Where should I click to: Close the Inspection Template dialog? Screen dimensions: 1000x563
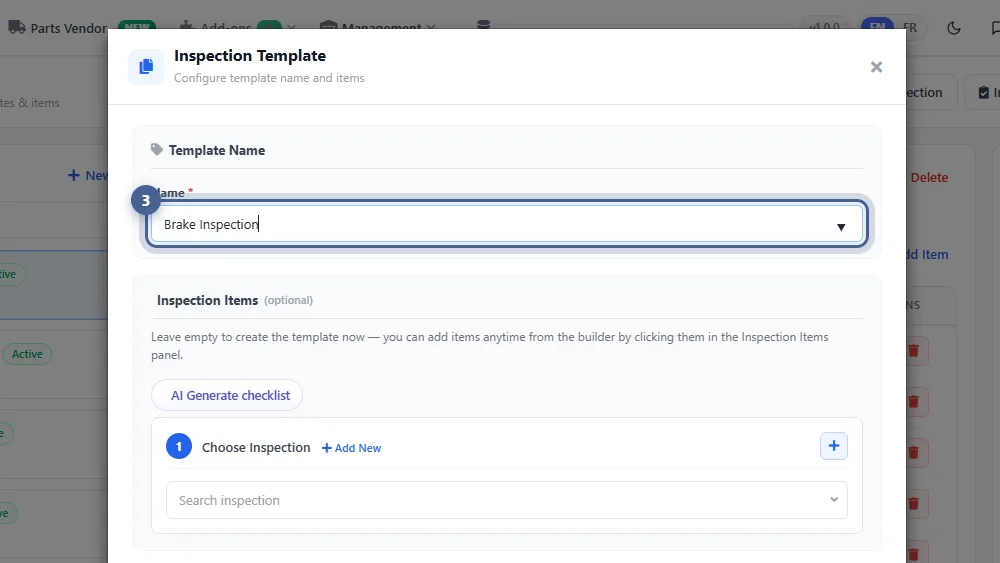point(876,67)
